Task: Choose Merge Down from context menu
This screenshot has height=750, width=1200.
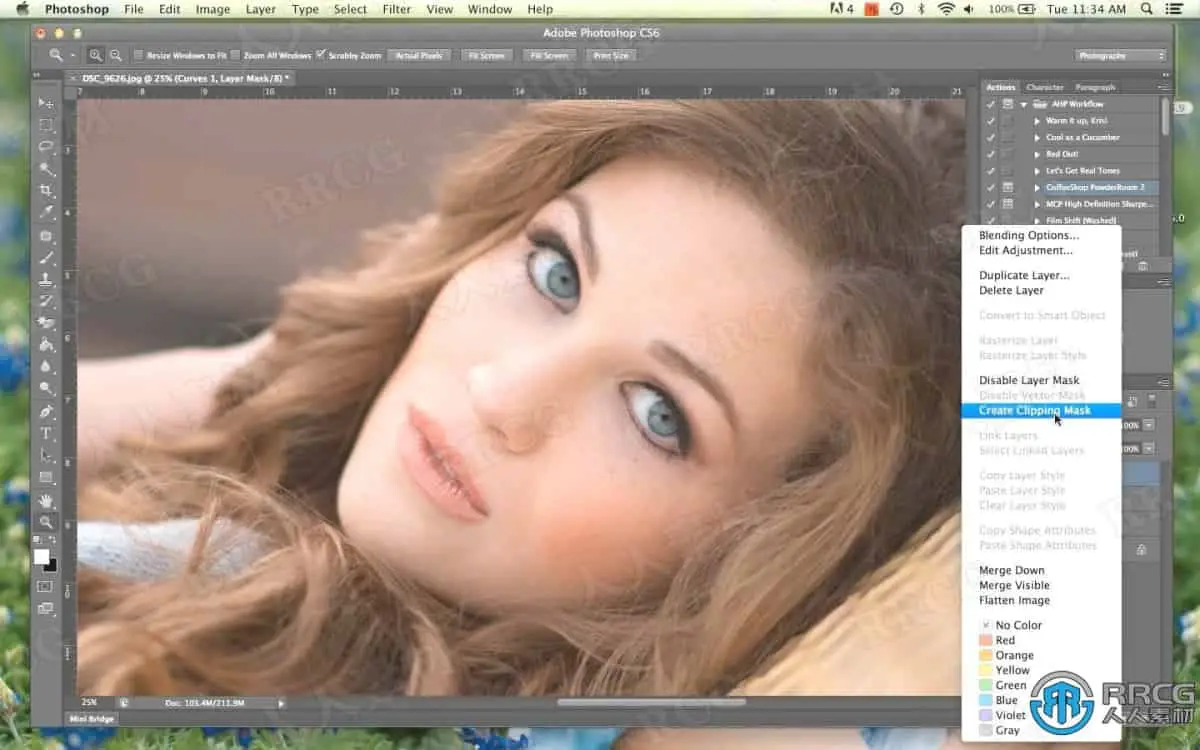Action: [1012, 570]
